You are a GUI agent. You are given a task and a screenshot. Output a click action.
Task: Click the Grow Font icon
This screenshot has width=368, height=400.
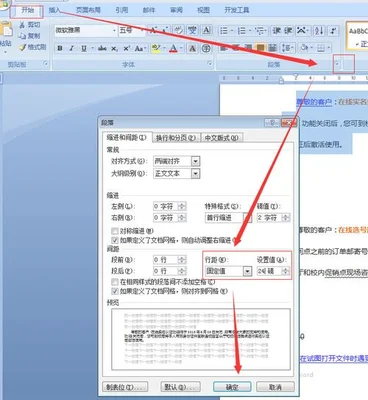pos(153,30)
